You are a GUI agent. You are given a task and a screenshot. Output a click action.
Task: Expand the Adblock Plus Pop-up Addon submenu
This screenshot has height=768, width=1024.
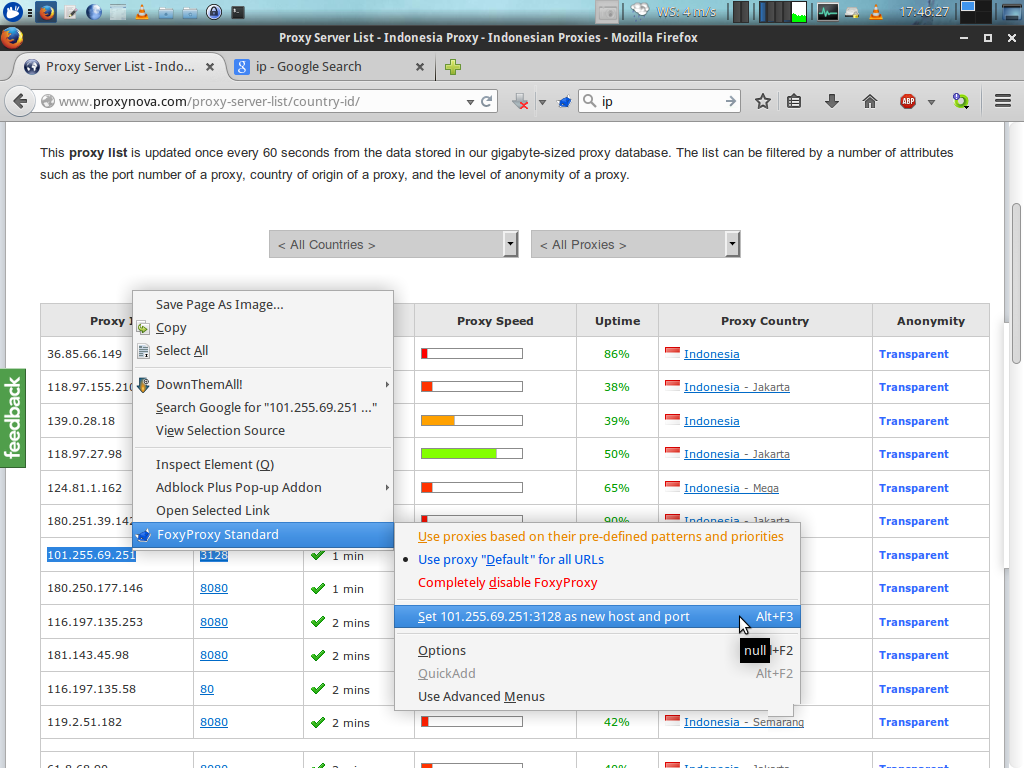263,488
